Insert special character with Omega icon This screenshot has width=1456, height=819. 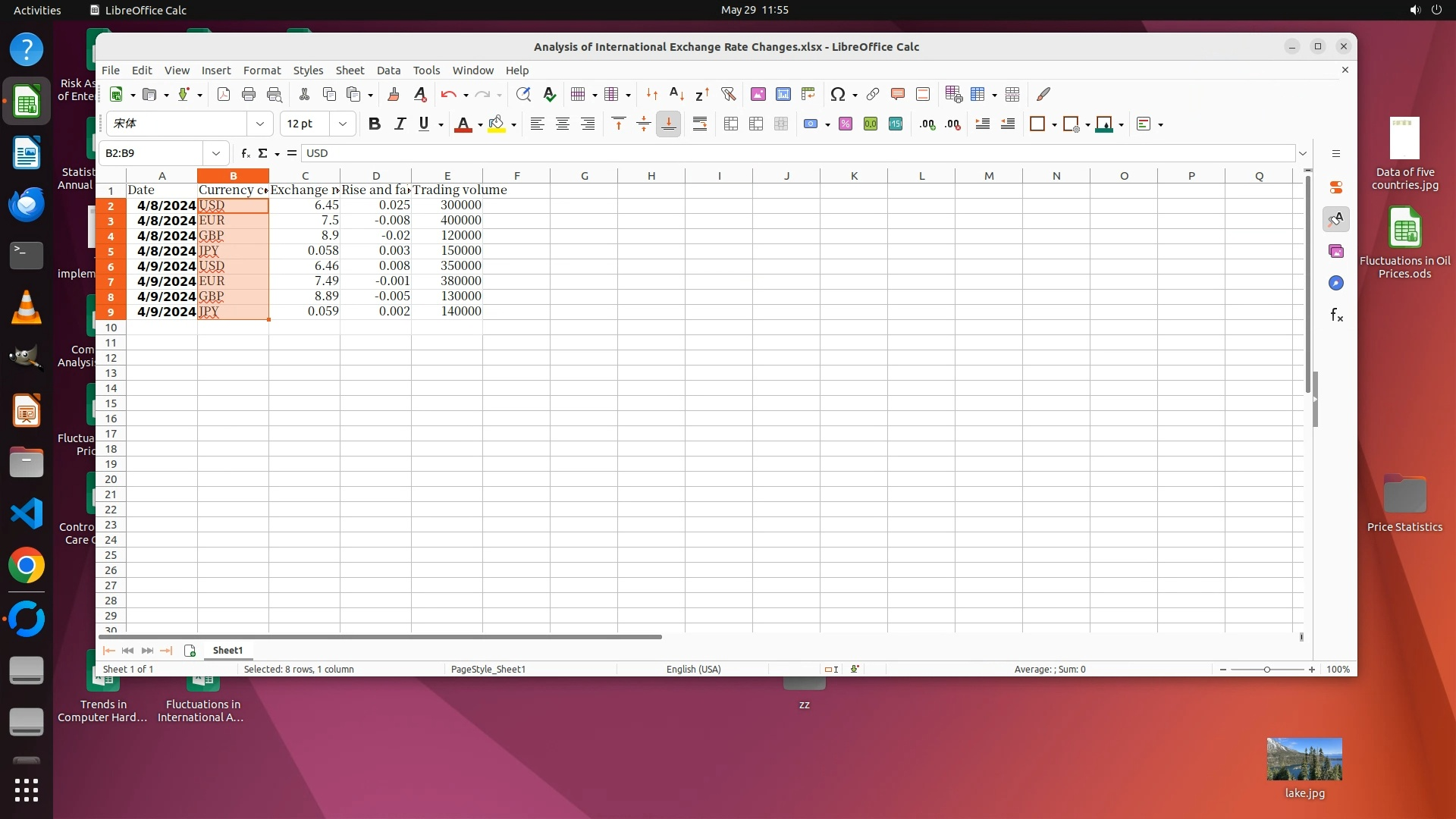coord(837,94)
